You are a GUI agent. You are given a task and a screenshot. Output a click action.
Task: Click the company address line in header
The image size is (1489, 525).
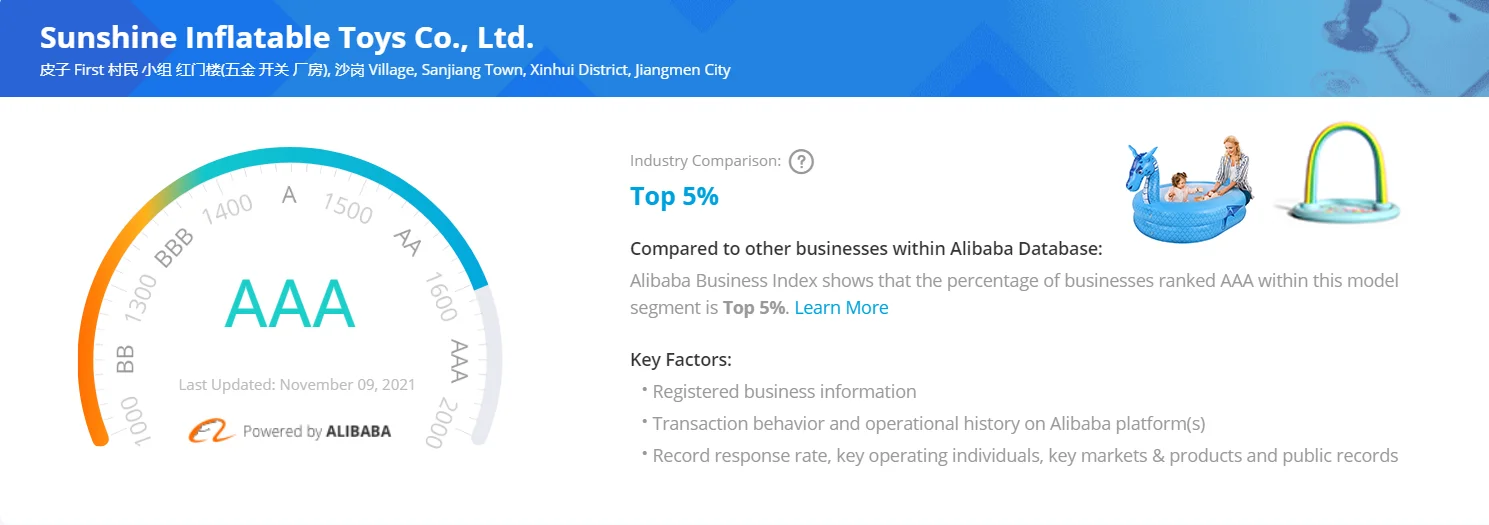pyautogui.click(x=385, y=70)
